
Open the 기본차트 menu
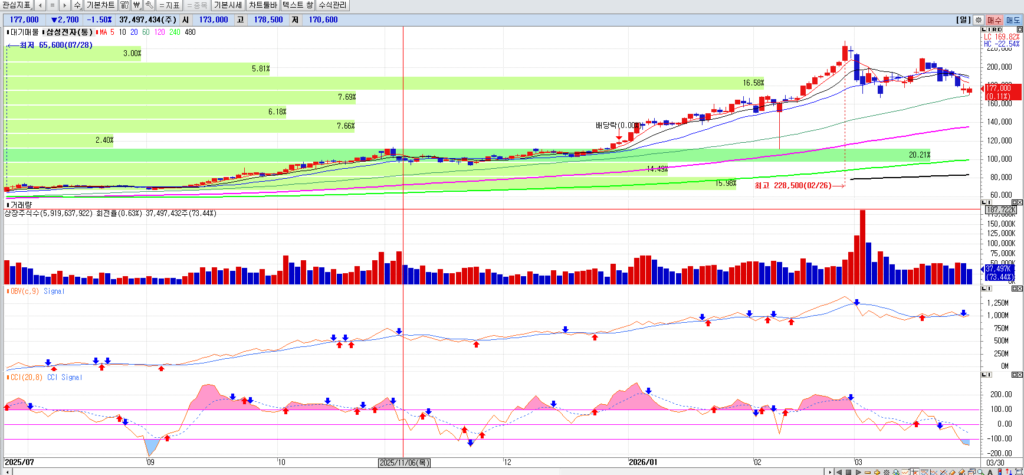(101, 5)
